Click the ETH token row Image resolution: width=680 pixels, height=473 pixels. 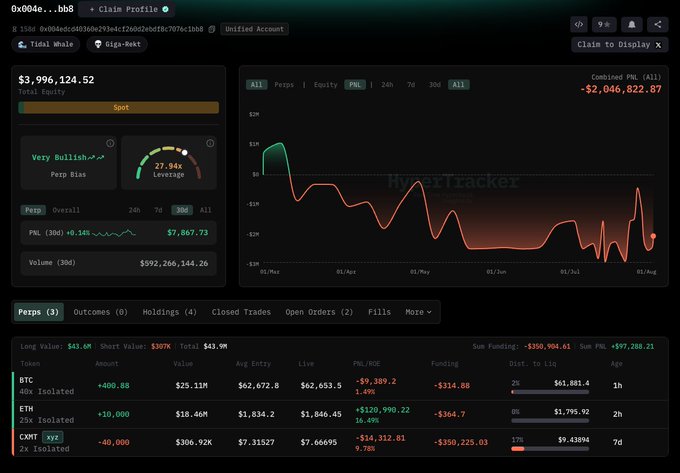click(x=340, y=414)
